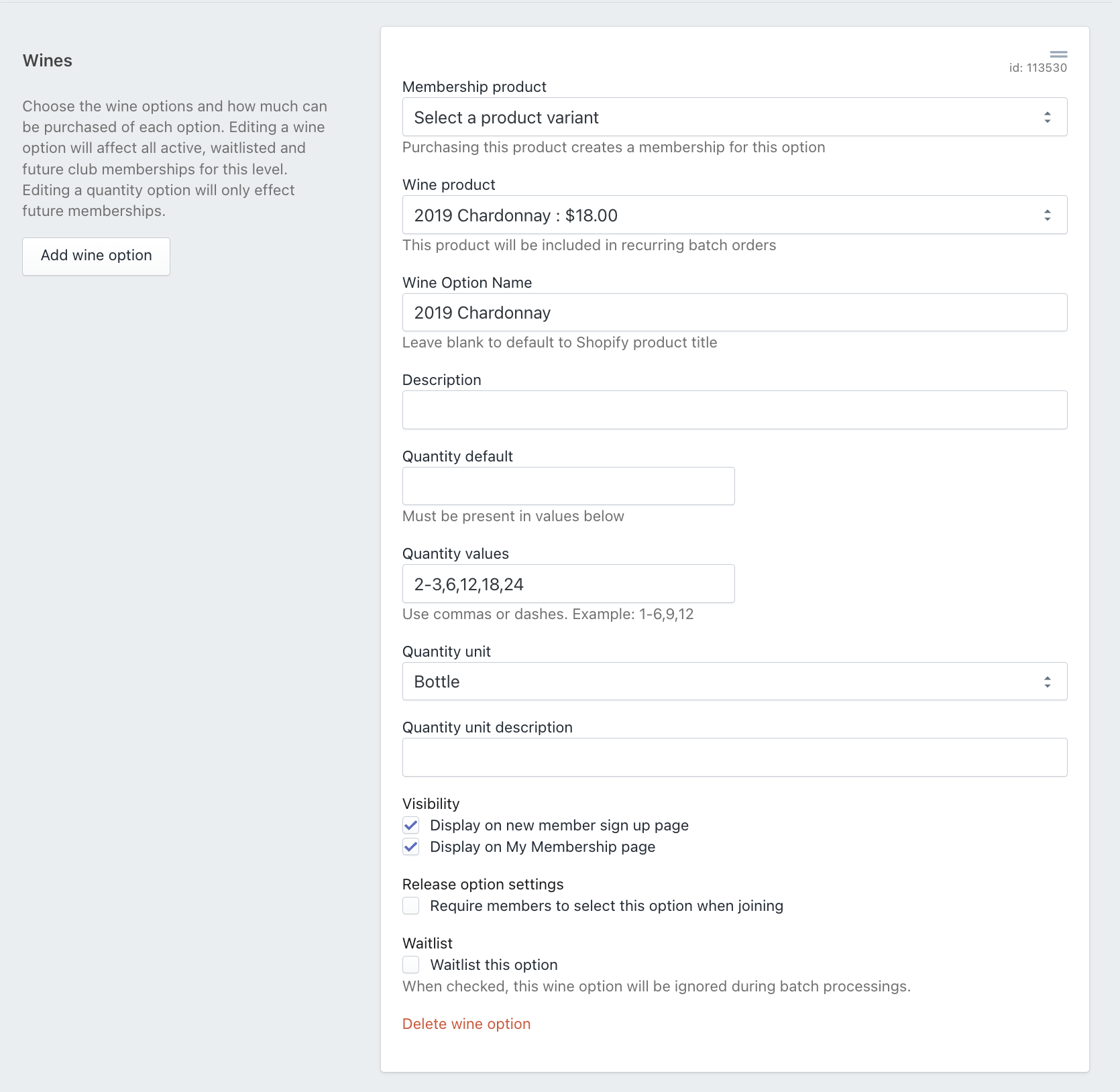Screen dimensions: 1120x1092
Task: Expand the Wine product dropdown
Action: click(734, 215)
